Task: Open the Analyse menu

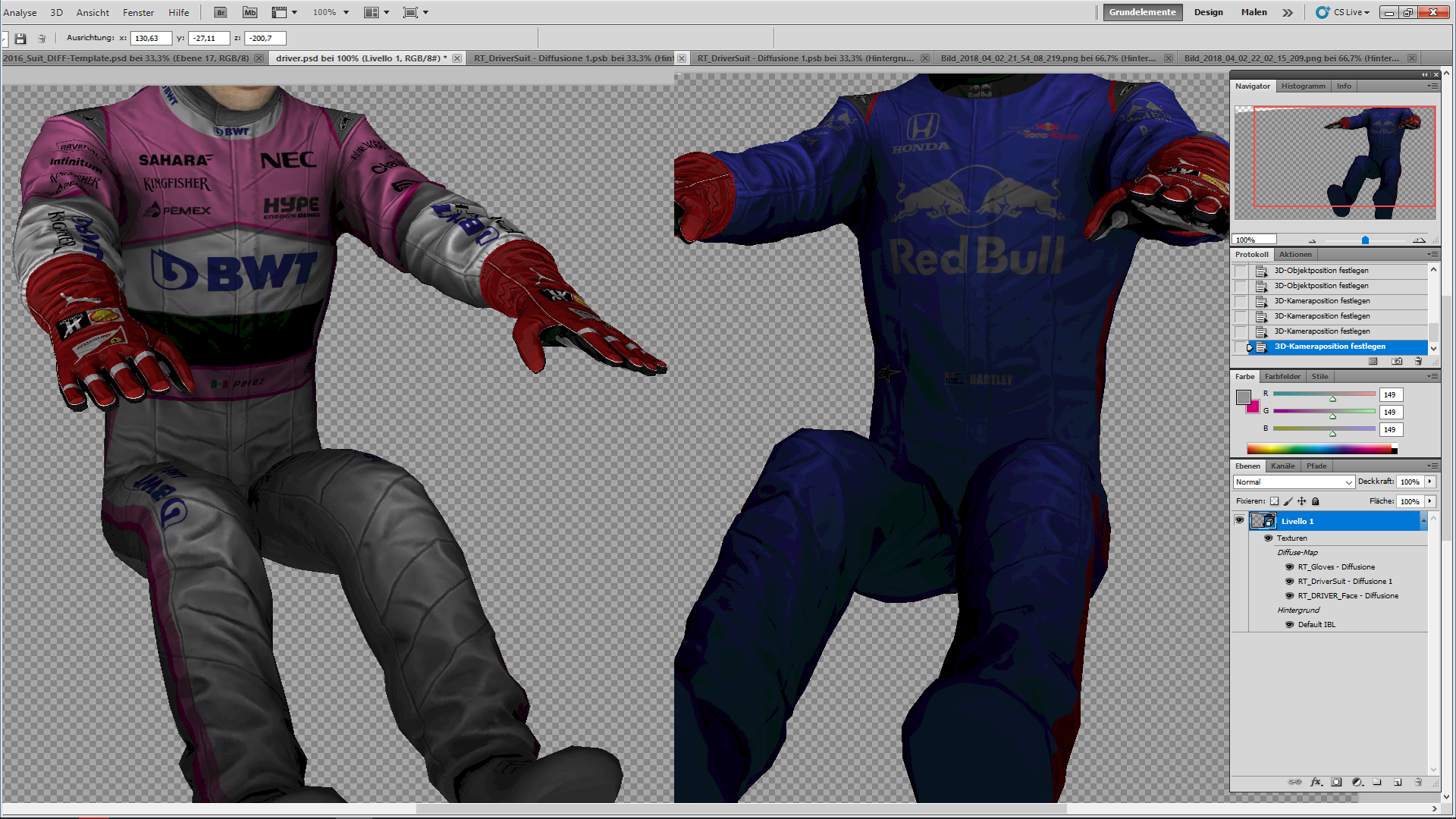Action: pos(20,12)
